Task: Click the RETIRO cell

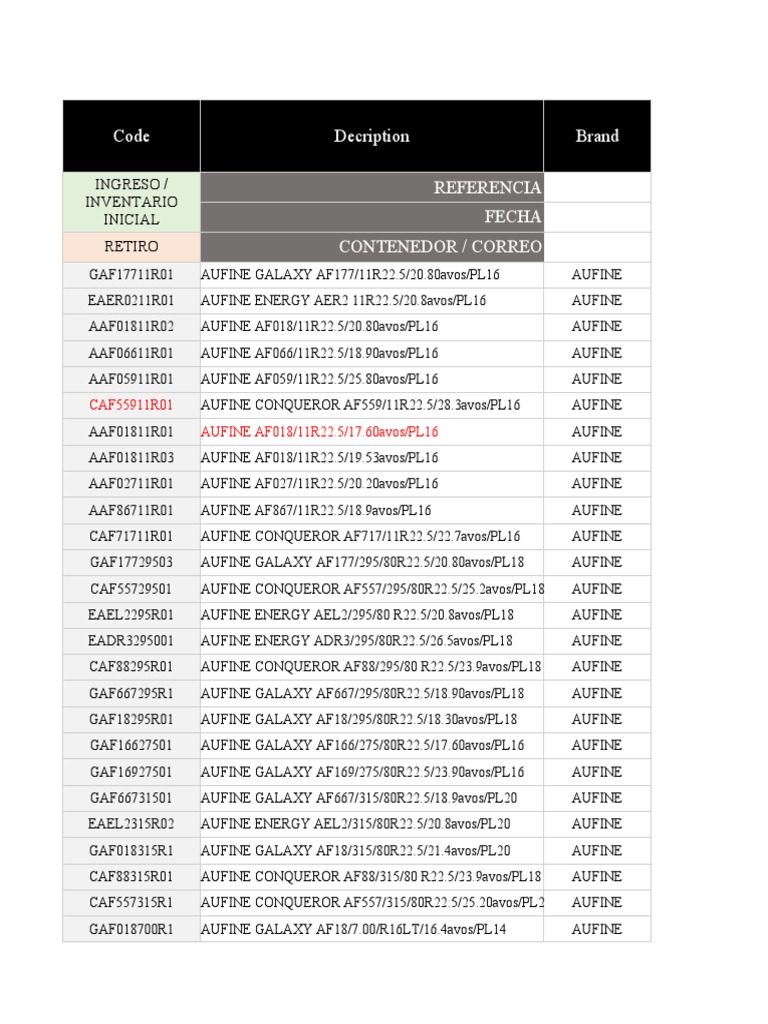Action: 131,247
